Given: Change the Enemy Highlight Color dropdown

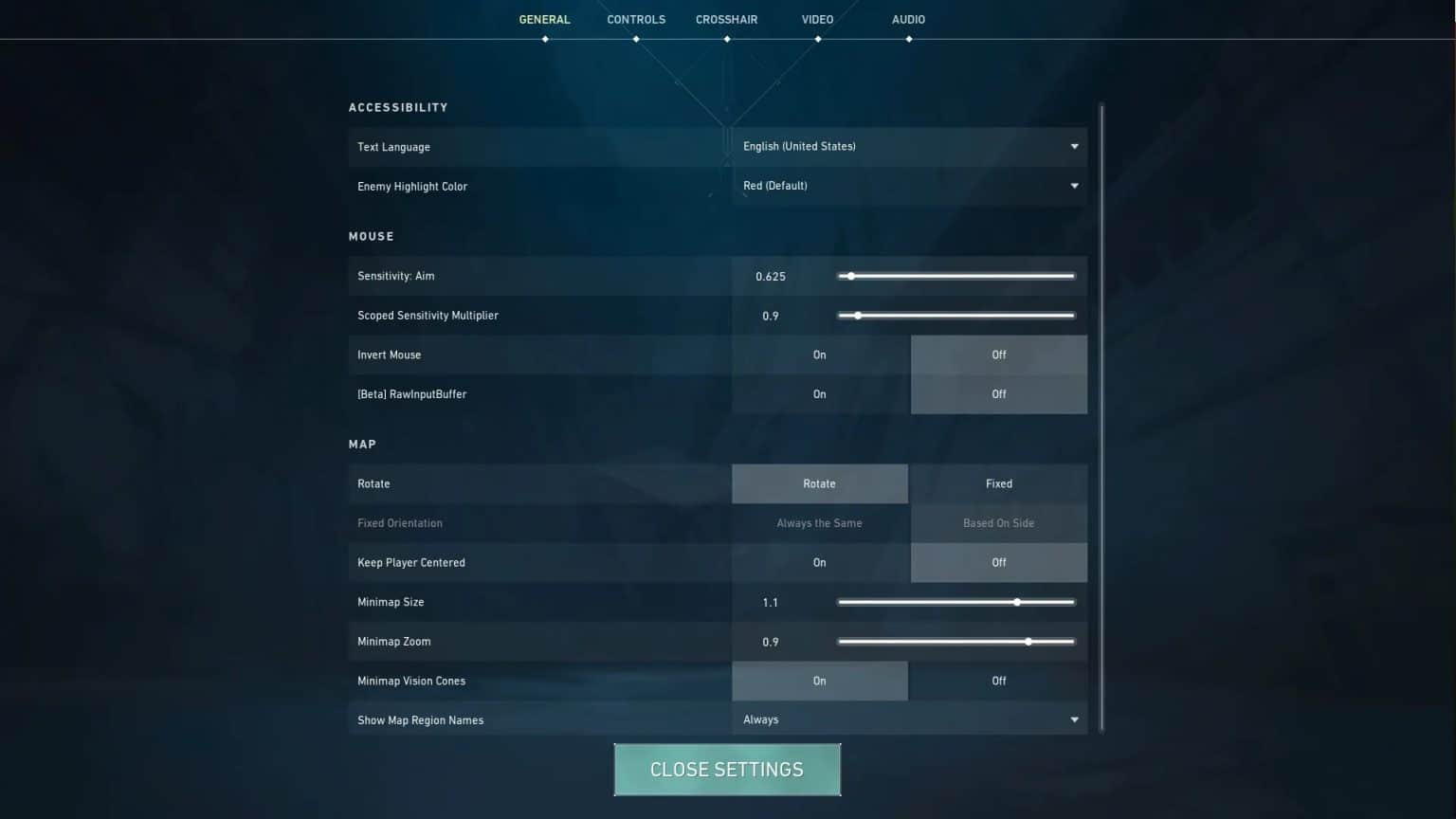Looking at the screenshot, I should [x=908, y=185].
